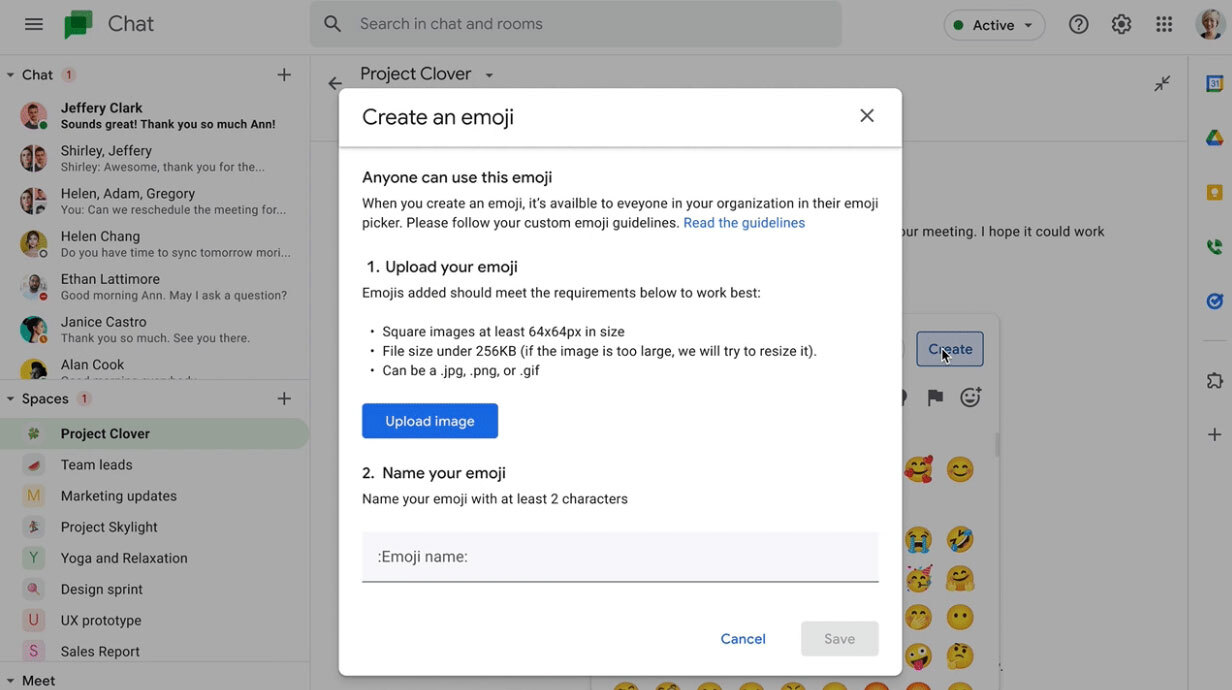Open the Google apps grid

point(1164,25)
